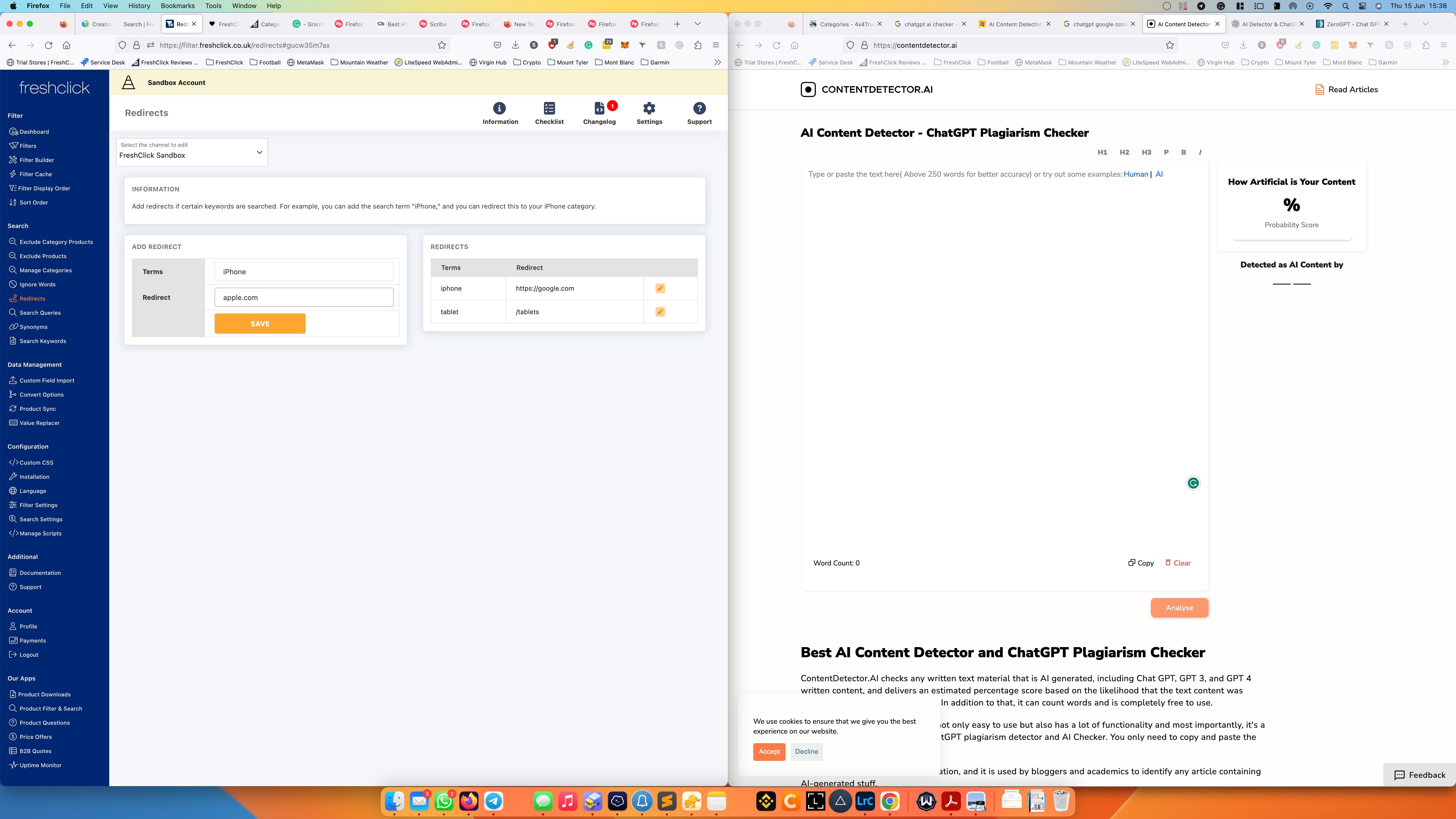Click into the Terms input field
The width and height of the screenshot is (1456, 819).
(x=304, y=272)
